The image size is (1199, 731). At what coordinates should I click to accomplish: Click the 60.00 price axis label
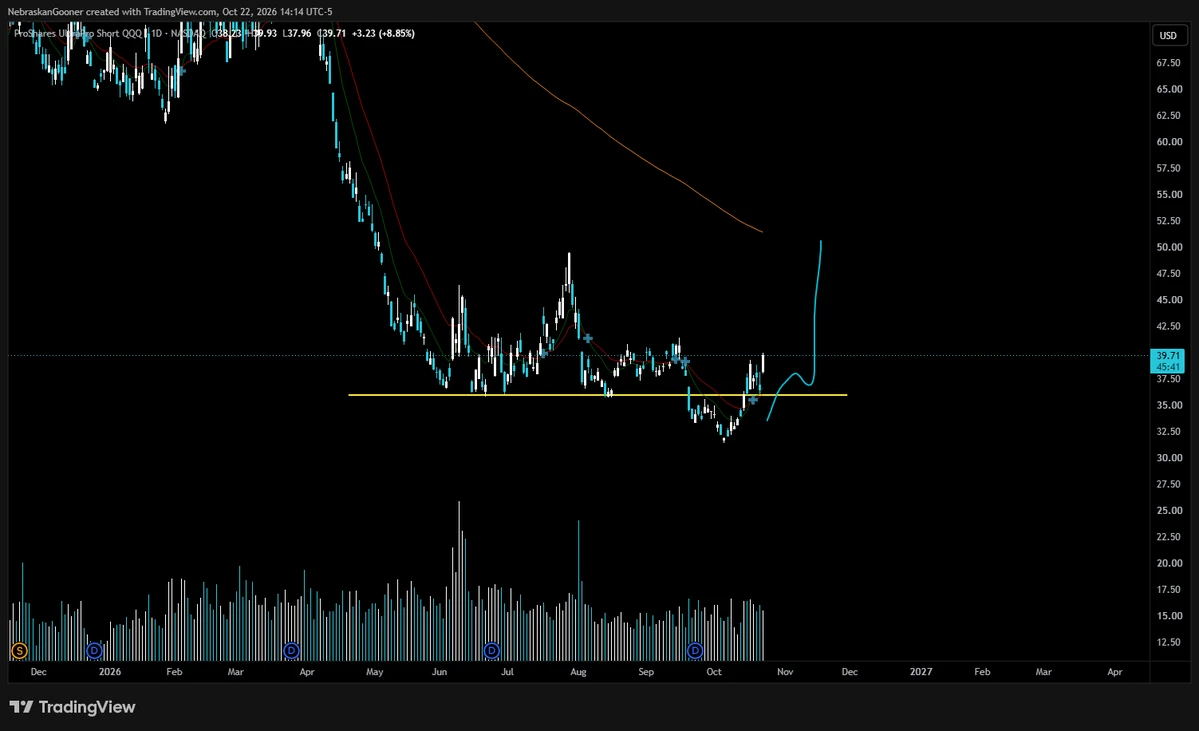tap(1168, 141)
